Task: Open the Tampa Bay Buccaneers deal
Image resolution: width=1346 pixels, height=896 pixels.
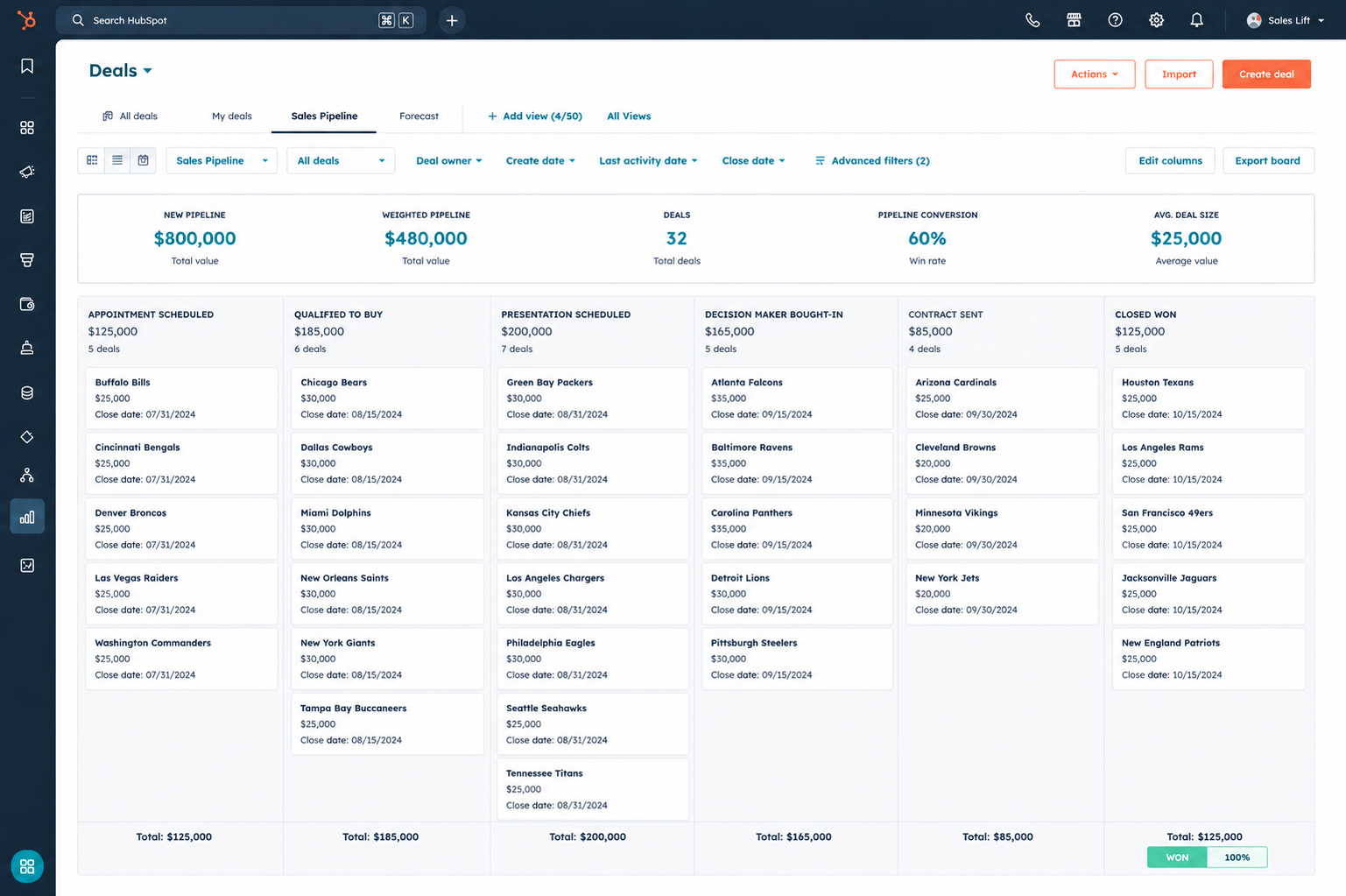Action: click(x=387, y=724)
